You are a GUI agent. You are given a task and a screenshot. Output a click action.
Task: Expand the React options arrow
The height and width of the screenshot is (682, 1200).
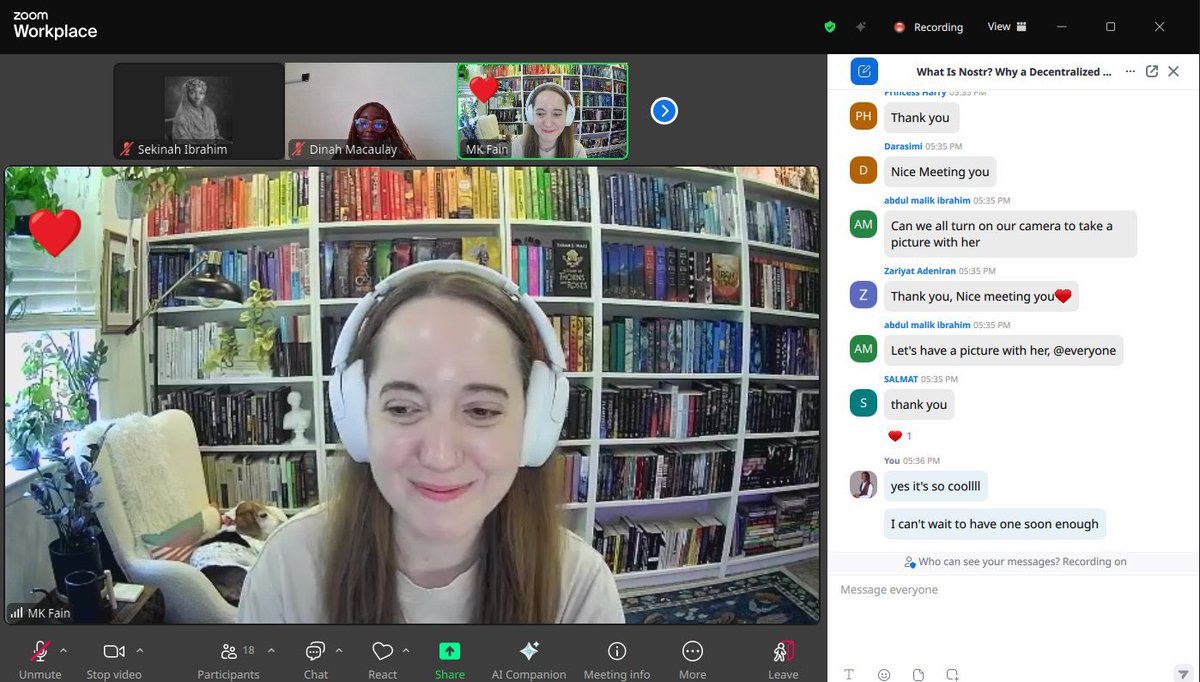coord(405,650)
